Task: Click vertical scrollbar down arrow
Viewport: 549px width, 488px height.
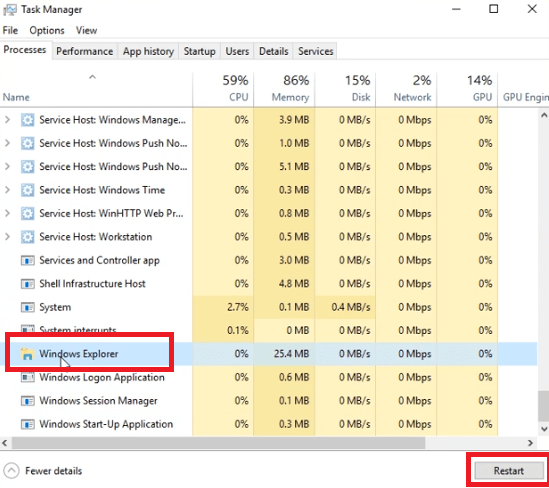Action: (544, 429)
